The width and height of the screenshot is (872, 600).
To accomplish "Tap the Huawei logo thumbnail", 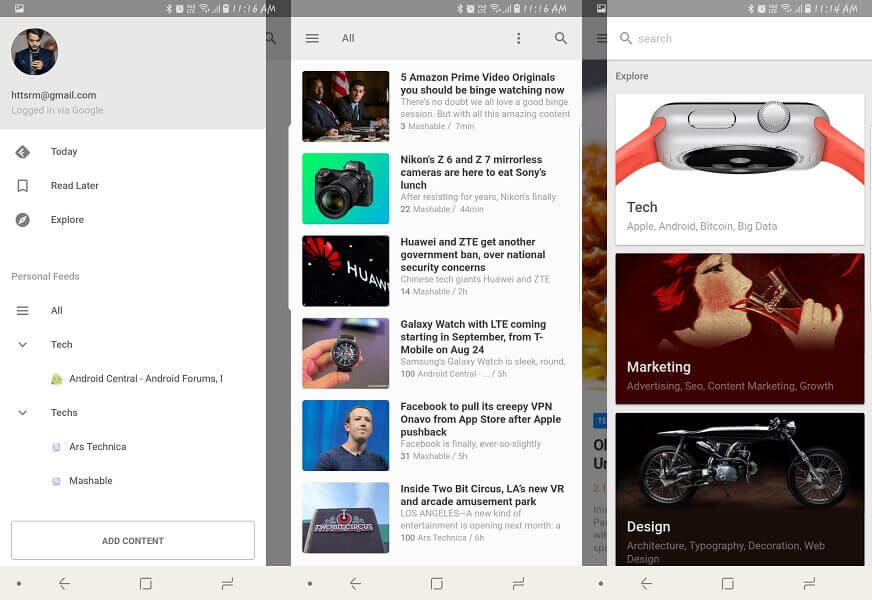I will [345, 271].
